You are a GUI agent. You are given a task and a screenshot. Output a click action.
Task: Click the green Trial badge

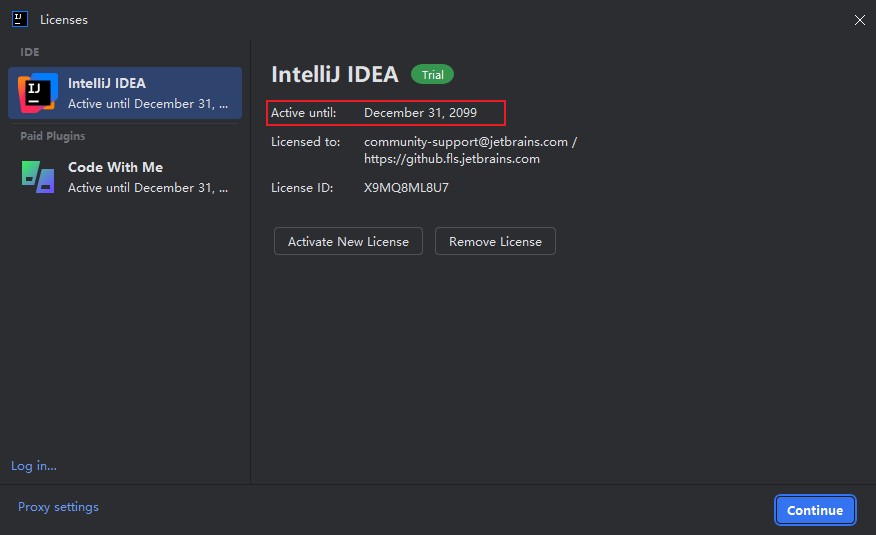point(432,75)
